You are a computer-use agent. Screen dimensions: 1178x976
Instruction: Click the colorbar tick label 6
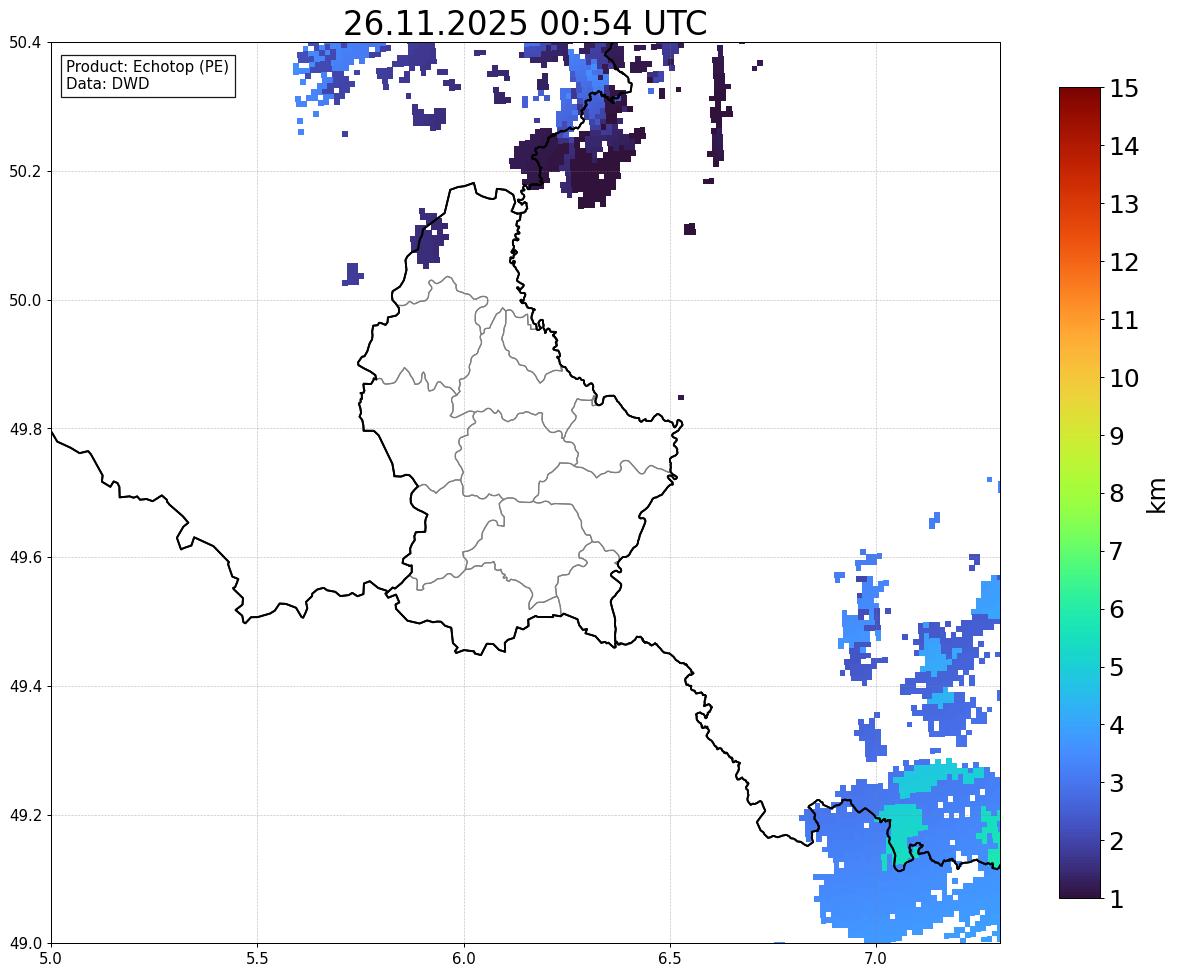[x=1116, y=609]
